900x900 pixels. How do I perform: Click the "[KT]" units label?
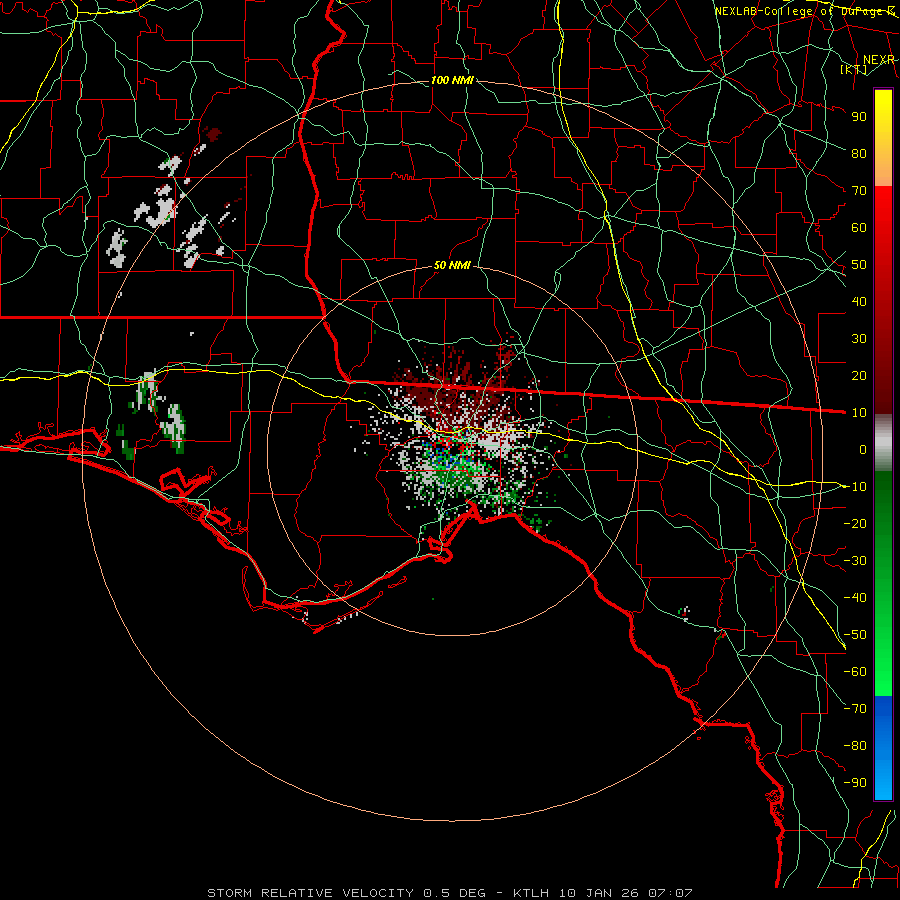click(x=854, y=69)
